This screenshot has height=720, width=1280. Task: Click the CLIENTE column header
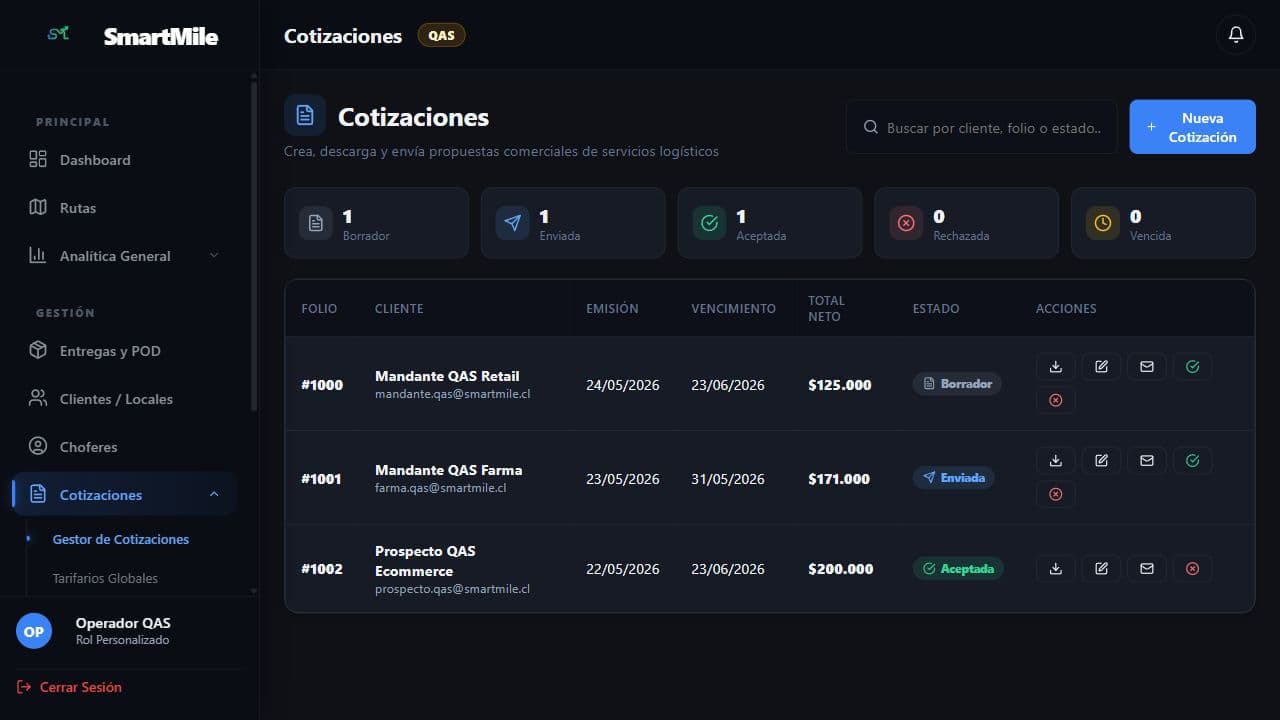tap(399, 309)
